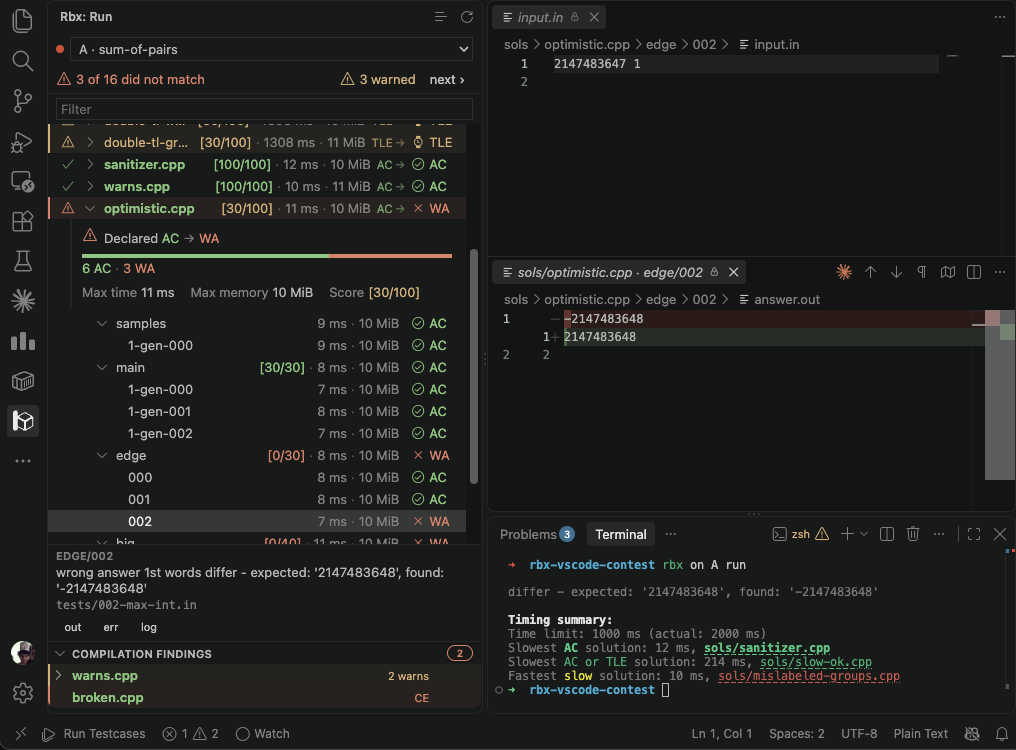
Task: Open Run and Debug view
Action: 23,141
